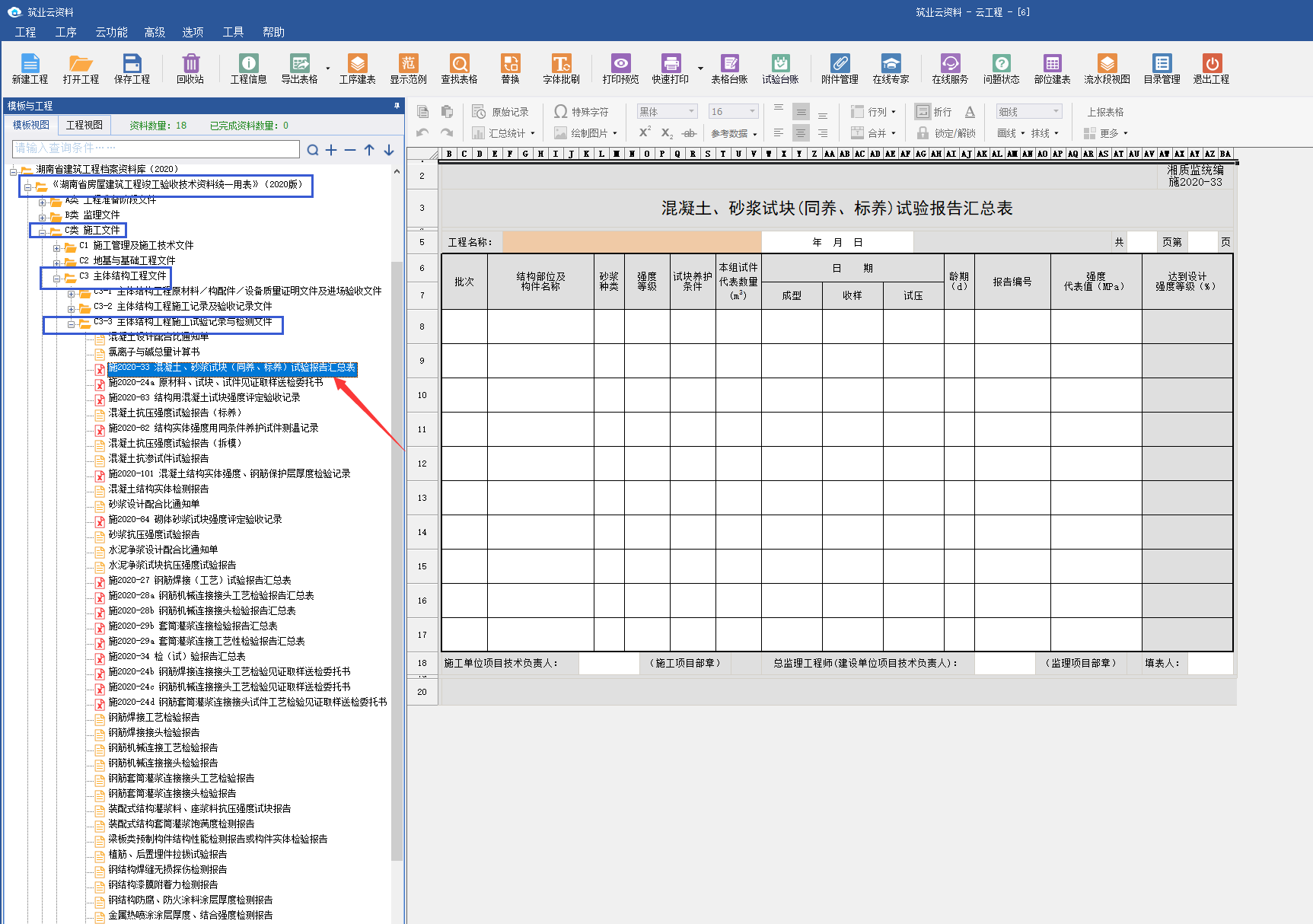Click the search magnifier beside query box

click(x=313, y=150)
